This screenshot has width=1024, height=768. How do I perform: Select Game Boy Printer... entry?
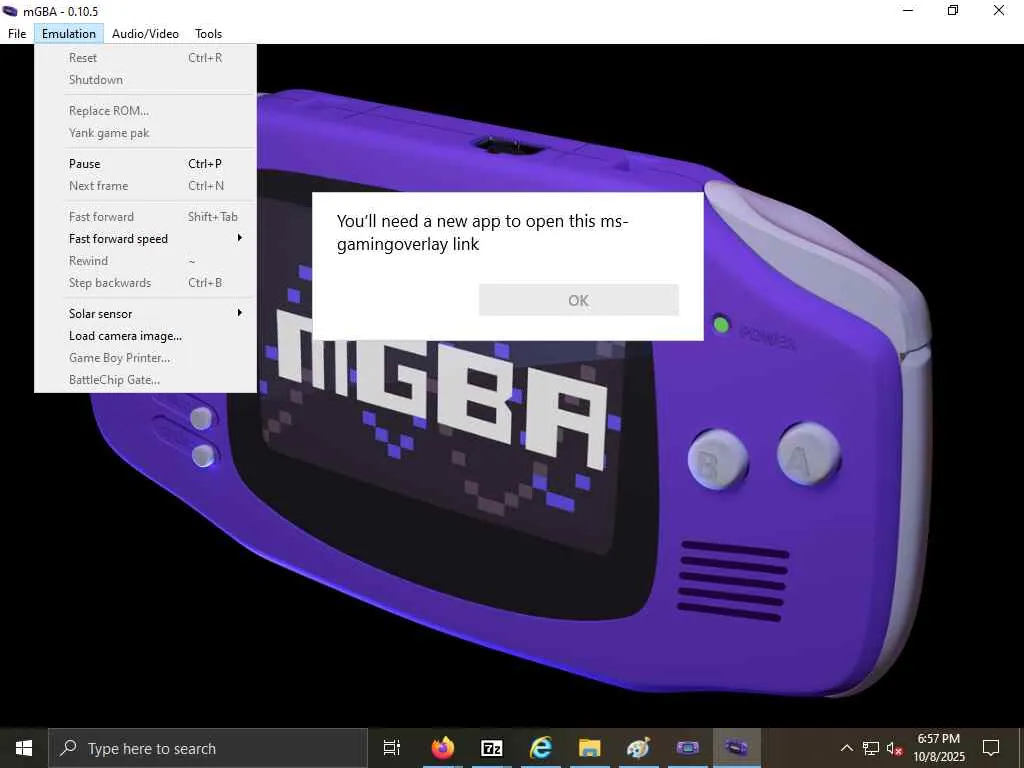tap(145, 358)
